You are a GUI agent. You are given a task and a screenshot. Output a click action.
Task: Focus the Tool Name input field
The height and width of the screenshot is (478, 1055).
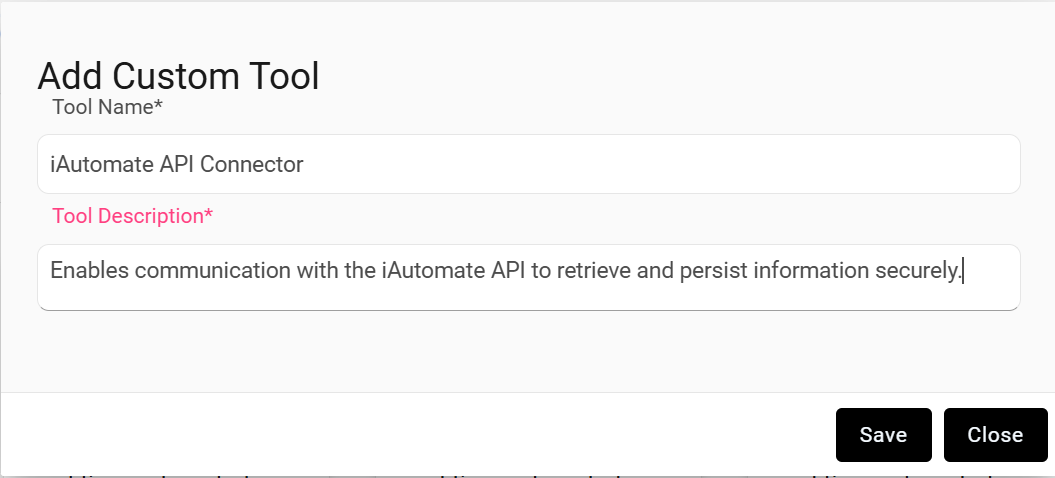(528, 164)
